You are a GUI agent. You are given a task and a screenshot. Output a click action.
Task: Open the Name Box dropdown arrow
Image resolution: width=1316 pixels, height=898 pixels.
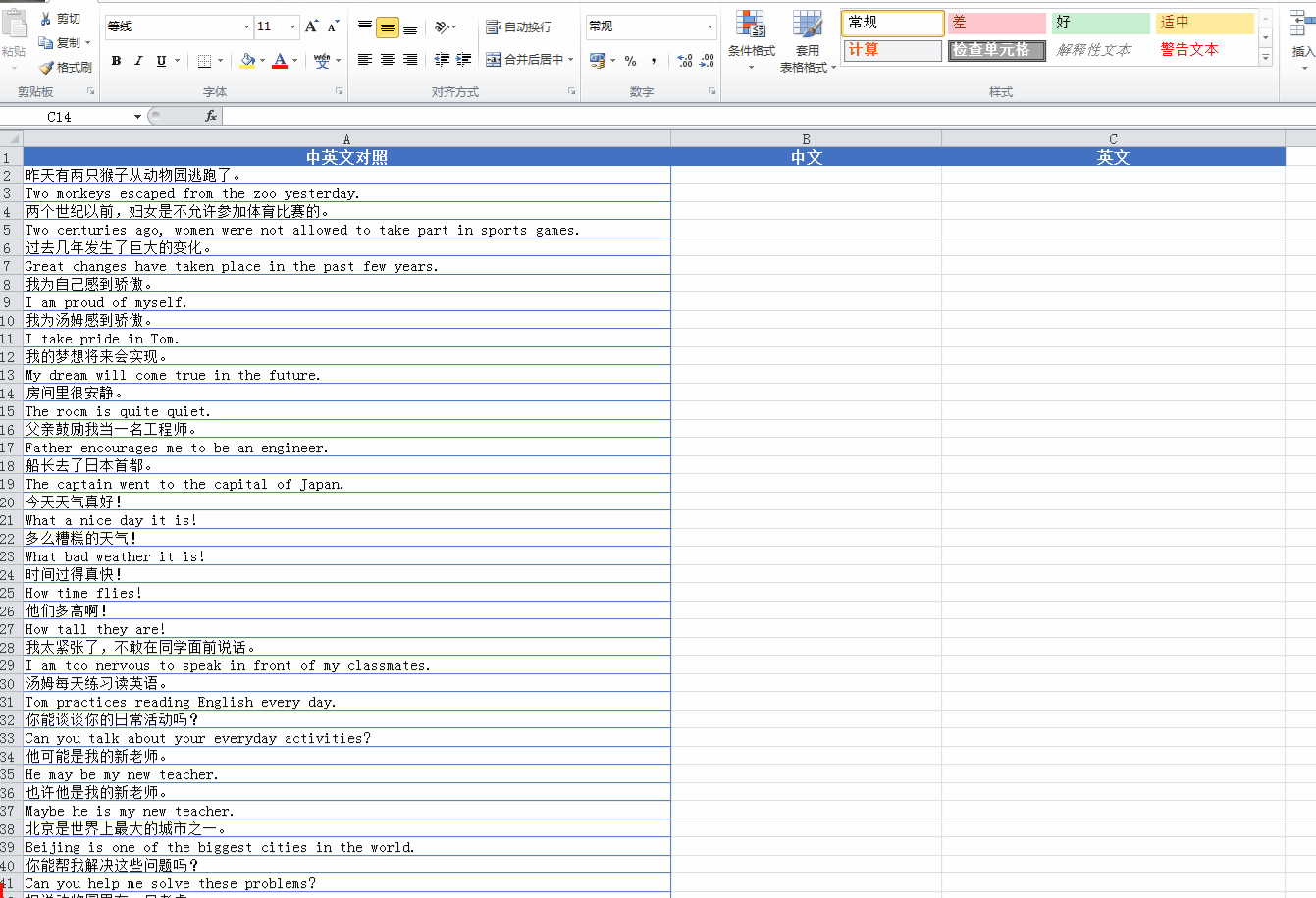[x=137, y=117]
